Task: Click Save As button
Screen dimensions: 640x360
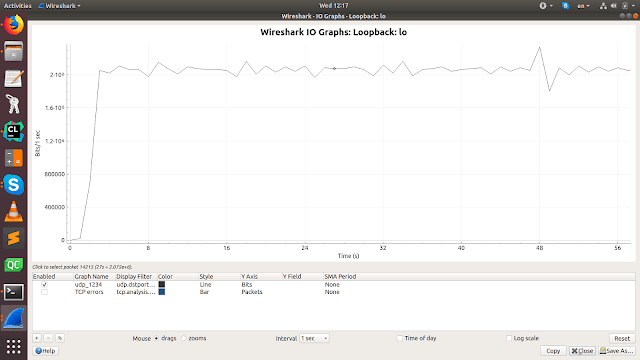Action: pyautogui.click(x=617, y=351)
